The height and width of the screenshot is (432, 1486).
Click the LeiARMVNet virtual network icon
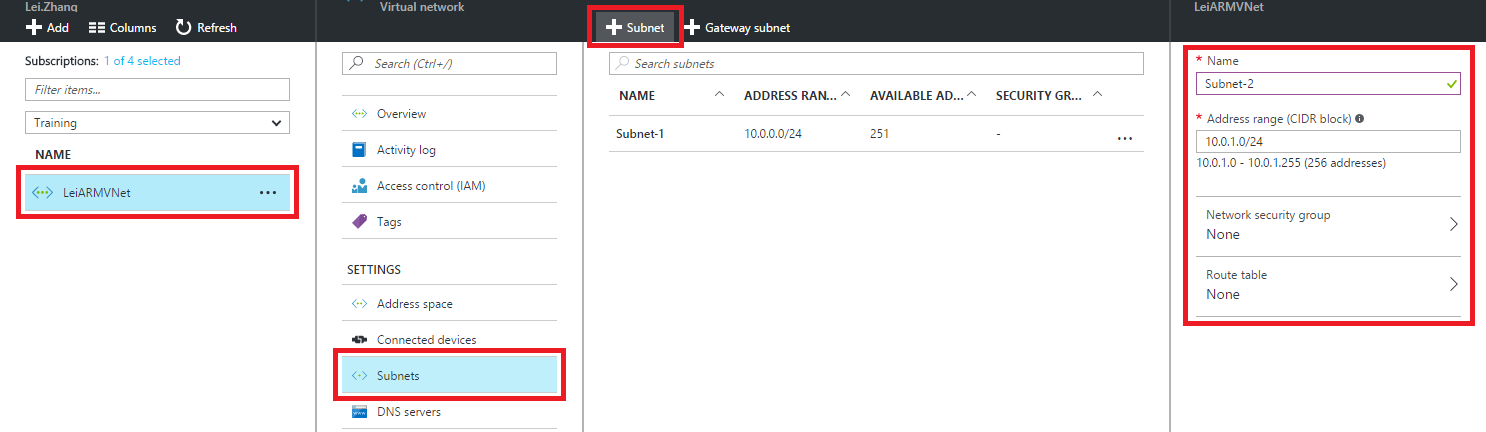[x=42, y=193]
